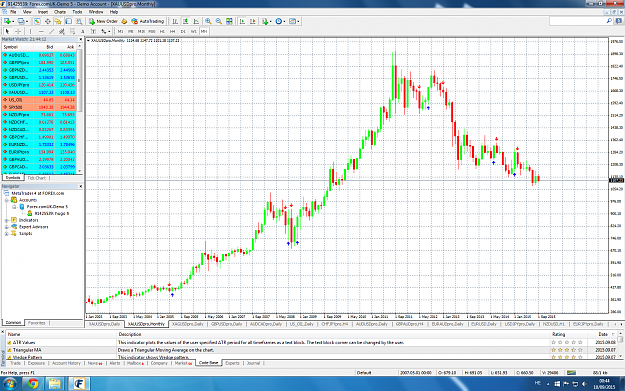625x391 pixels.
Task: Open the File menu
Action: tap(13, 12)
